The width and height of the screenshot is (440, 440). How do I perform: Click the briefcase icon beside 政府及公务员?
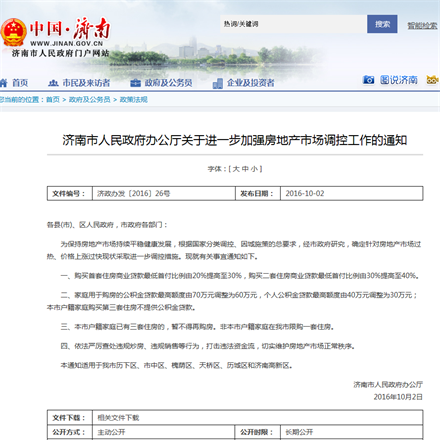[x=135, y=83]
